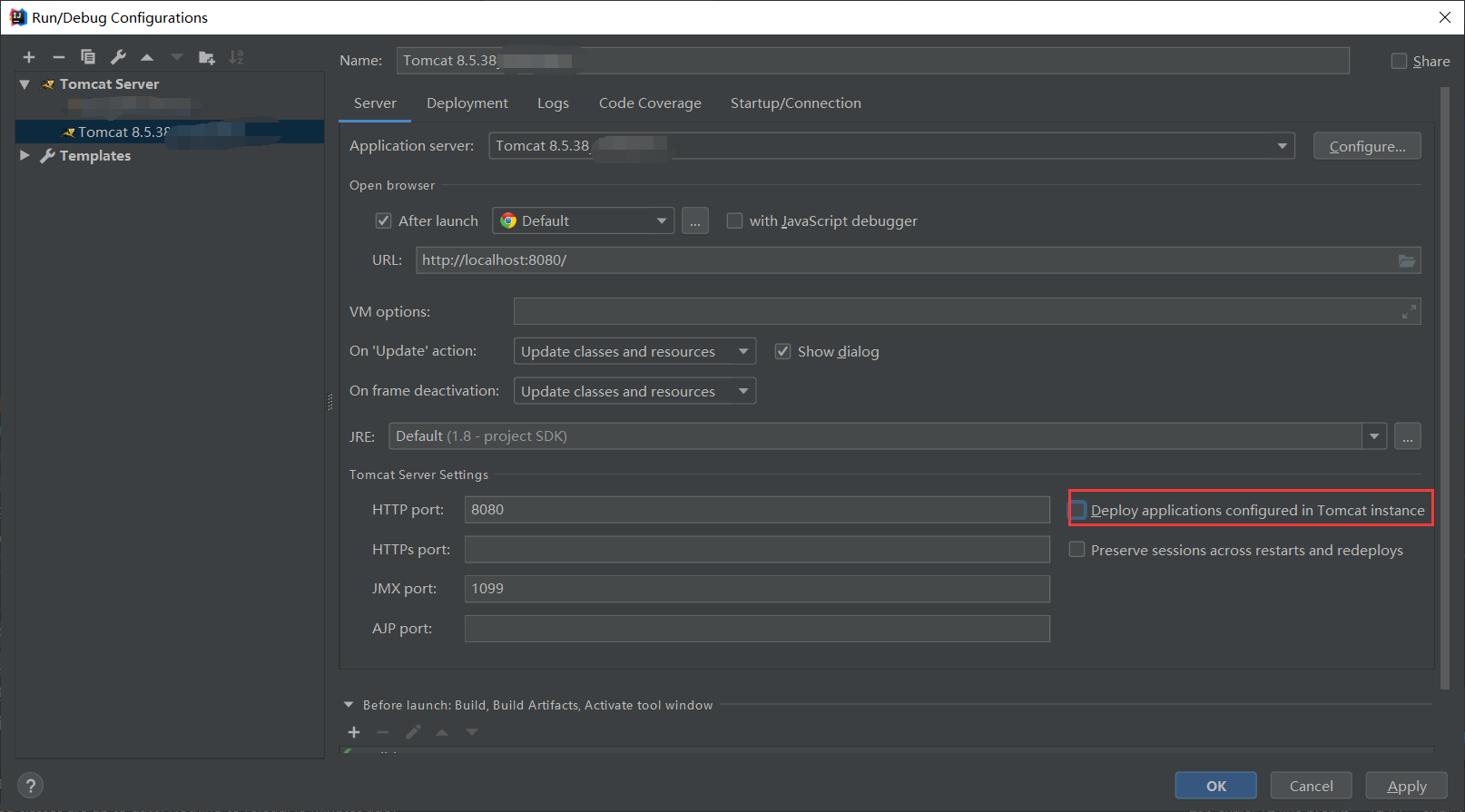Uncheck the After launch checkbox
The height and width of the screenshot is (812, 1465).
384,220
